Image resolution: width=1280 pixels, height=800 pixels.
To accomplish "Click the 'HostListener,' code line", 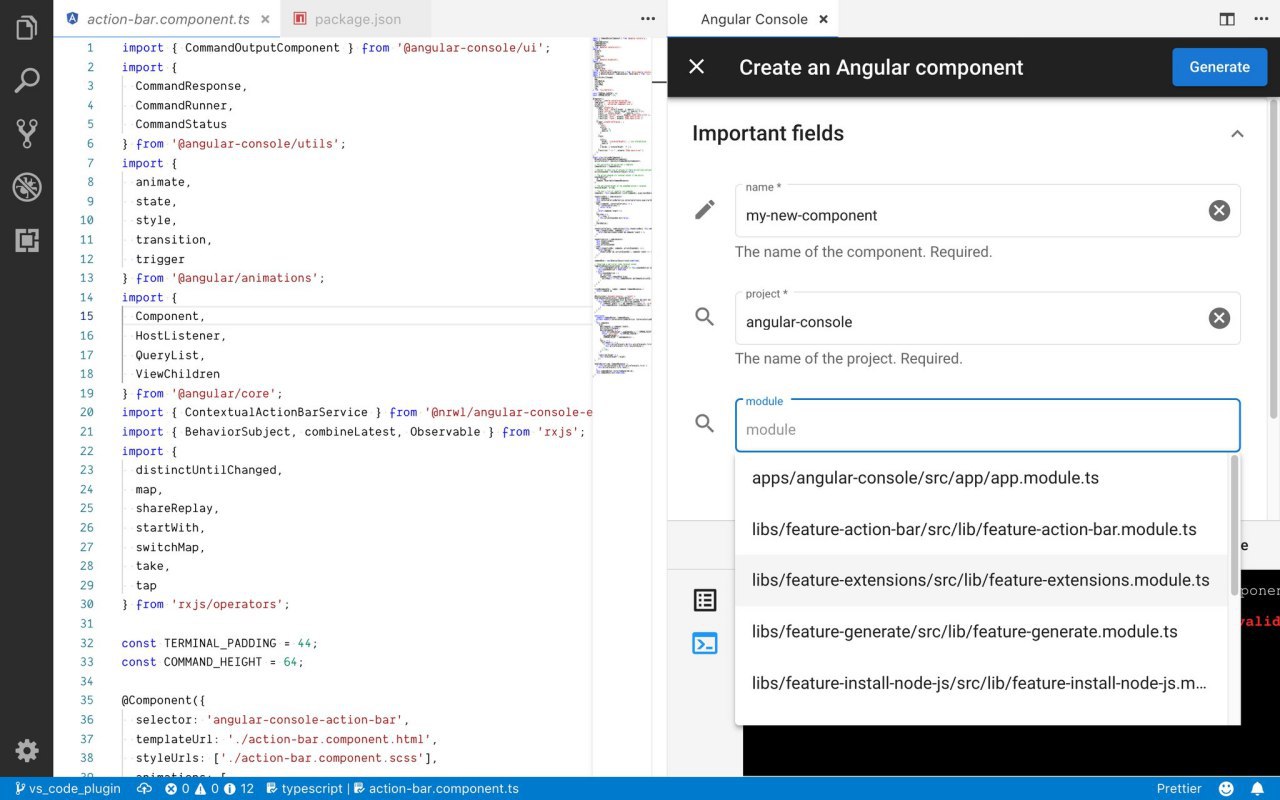I will (181, 335).
